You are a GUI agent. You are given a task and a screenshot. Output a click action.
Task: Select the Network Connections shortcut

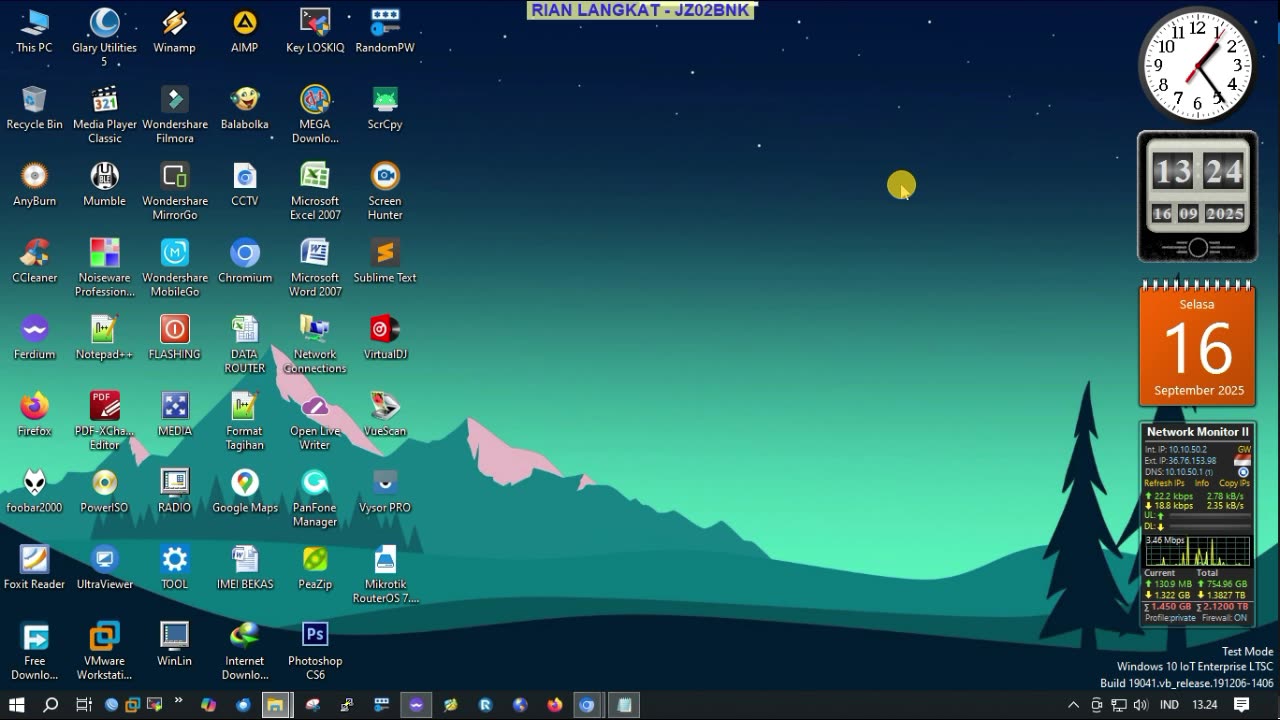315,345
